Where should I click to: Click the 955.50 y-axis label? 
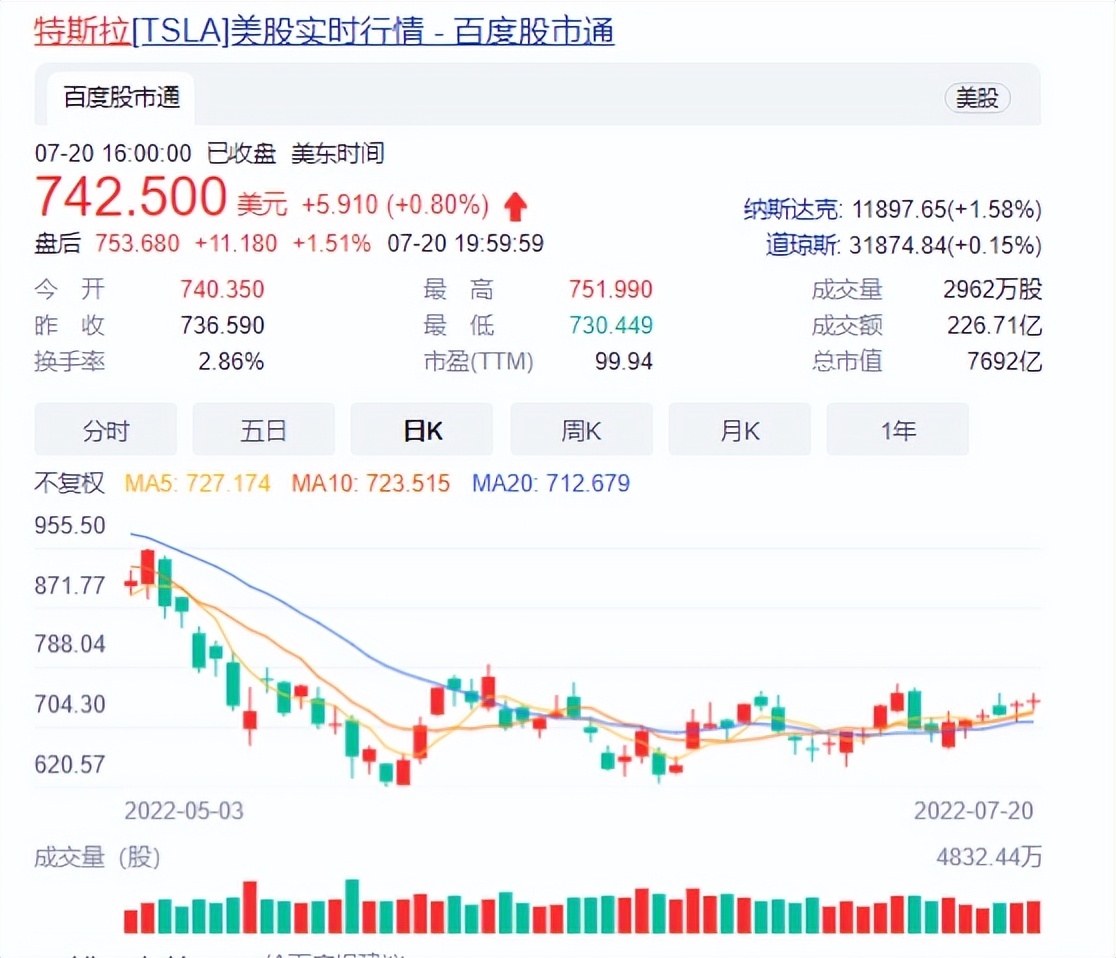click(70, 525)
